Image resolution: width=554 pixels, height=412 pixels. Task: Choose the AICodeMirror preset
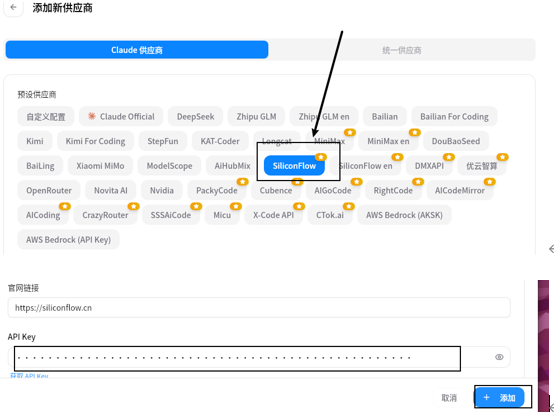point(460,190)
